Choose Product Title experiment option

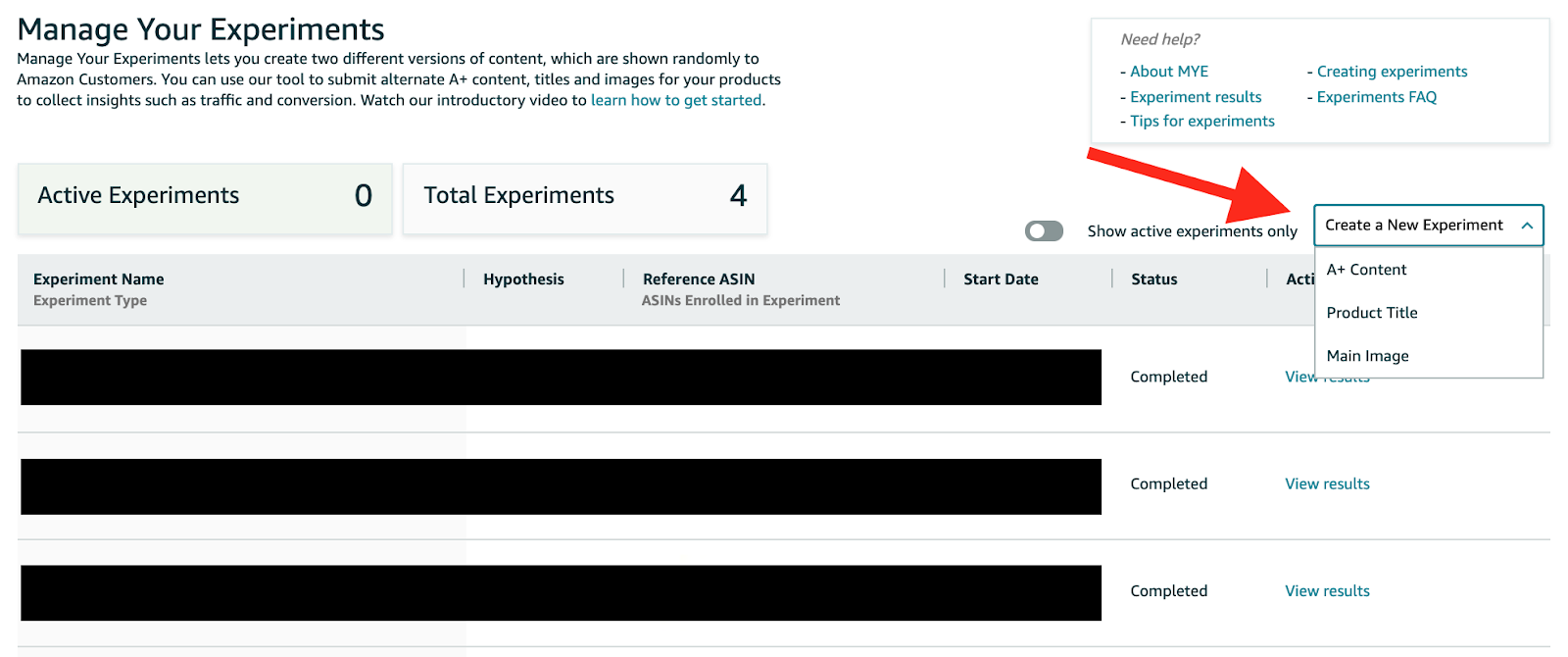point(1371,313)
